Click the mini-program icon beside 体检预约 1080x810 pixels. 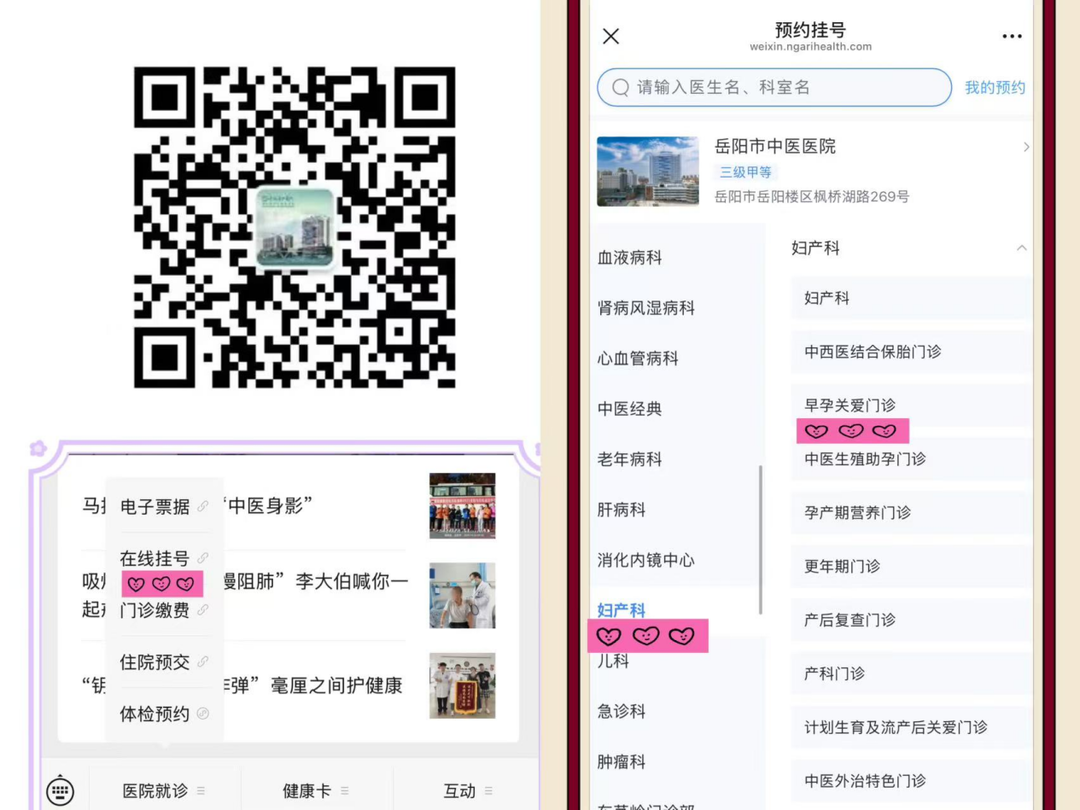coord(202,714)
